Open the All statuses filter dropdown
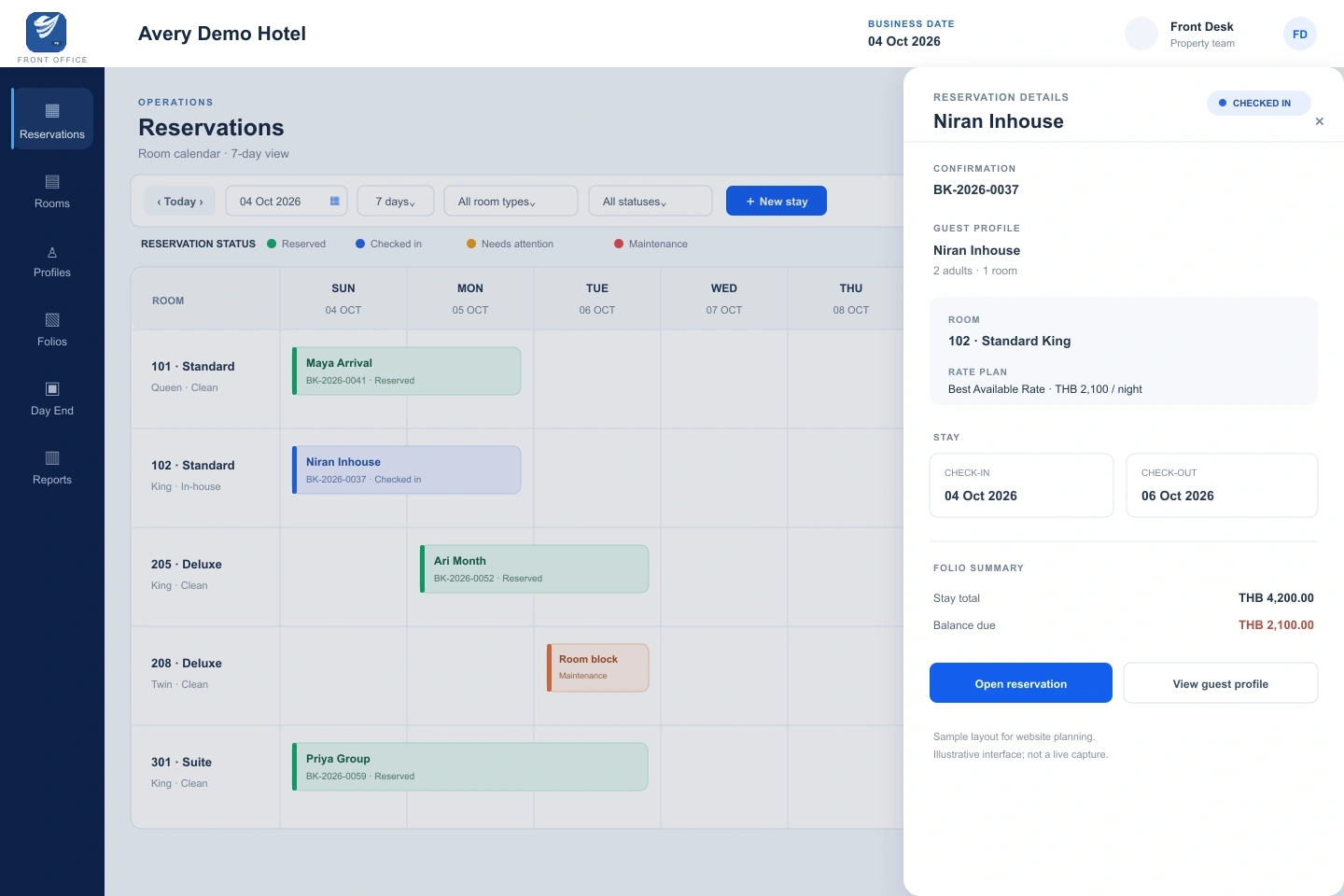The height and width of the screenshot is (896, 1344). coord(651,201)
